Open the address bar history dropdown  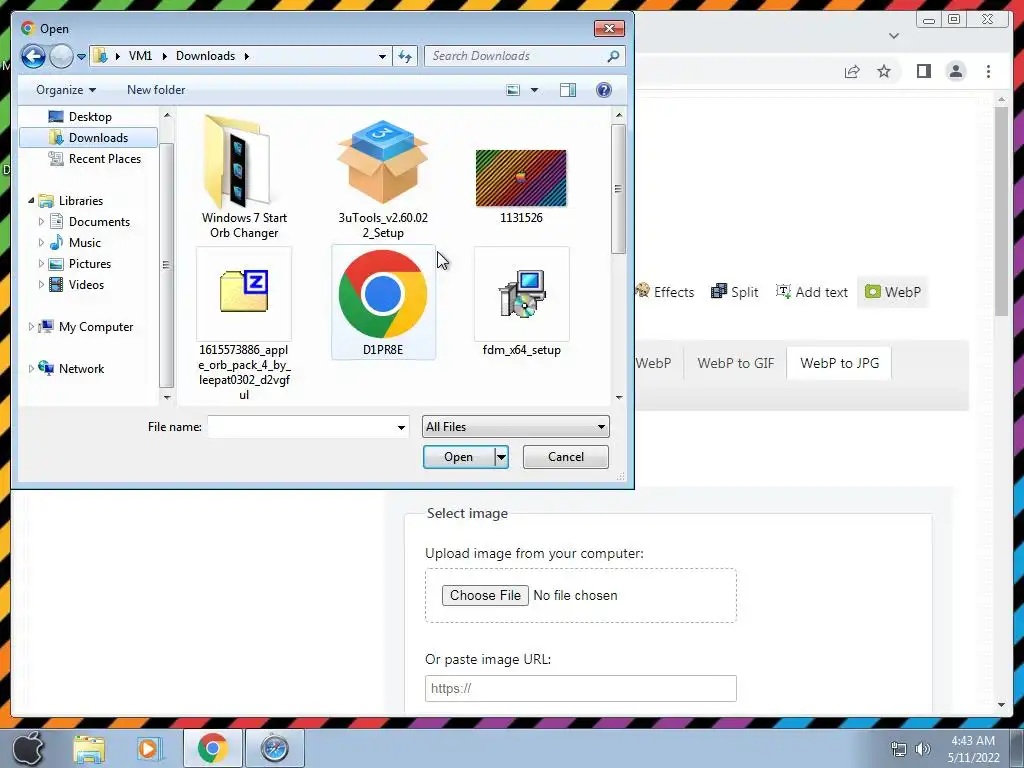[x=383, y=56]
